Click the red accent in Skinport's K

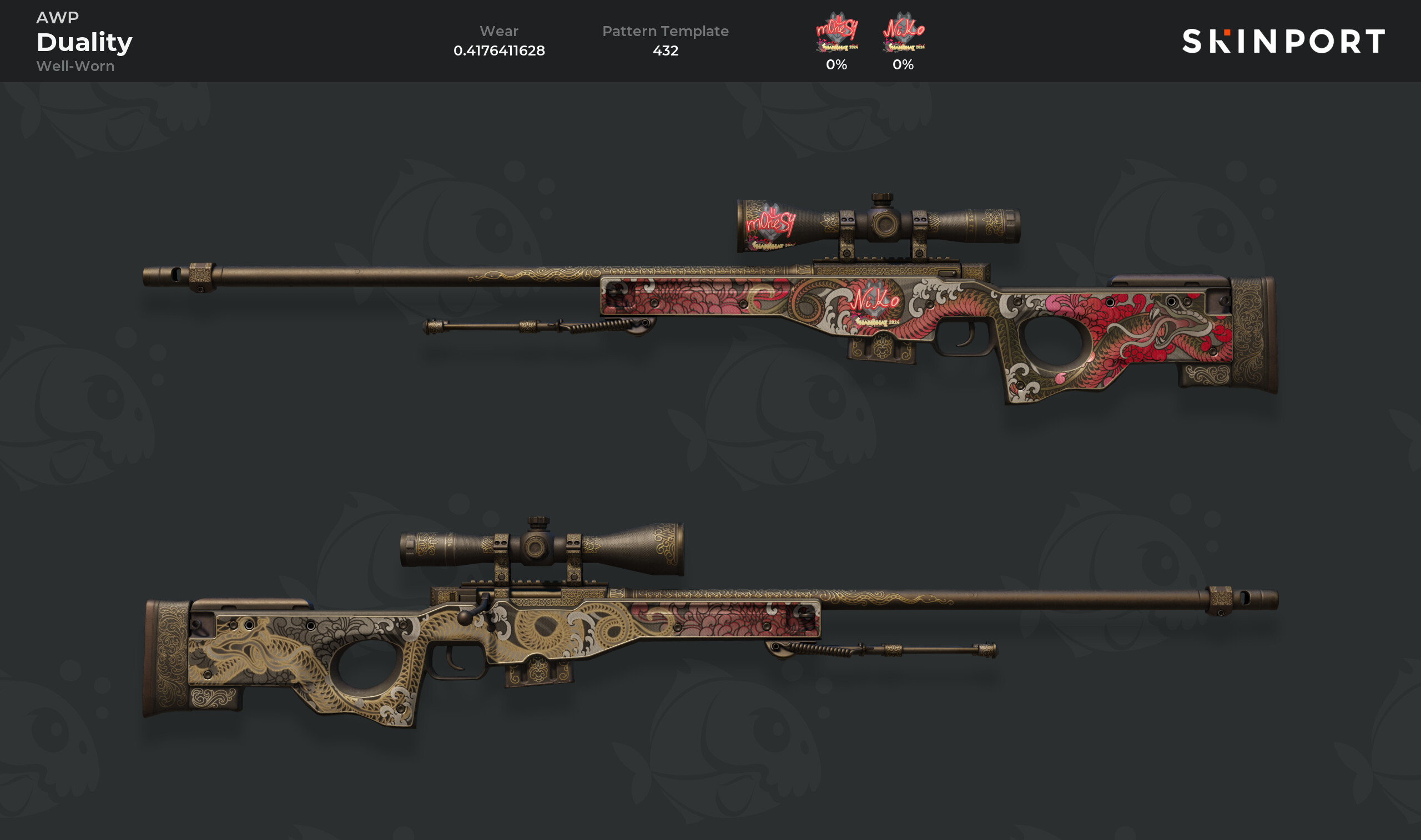tap(1227, 33)
